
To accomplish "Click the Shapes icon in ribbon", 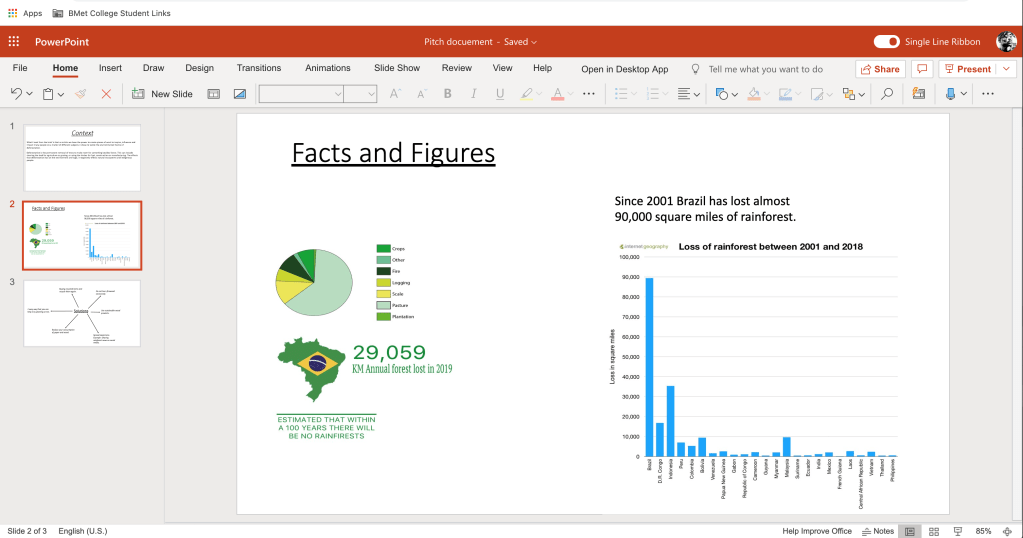I will [722, 94].
